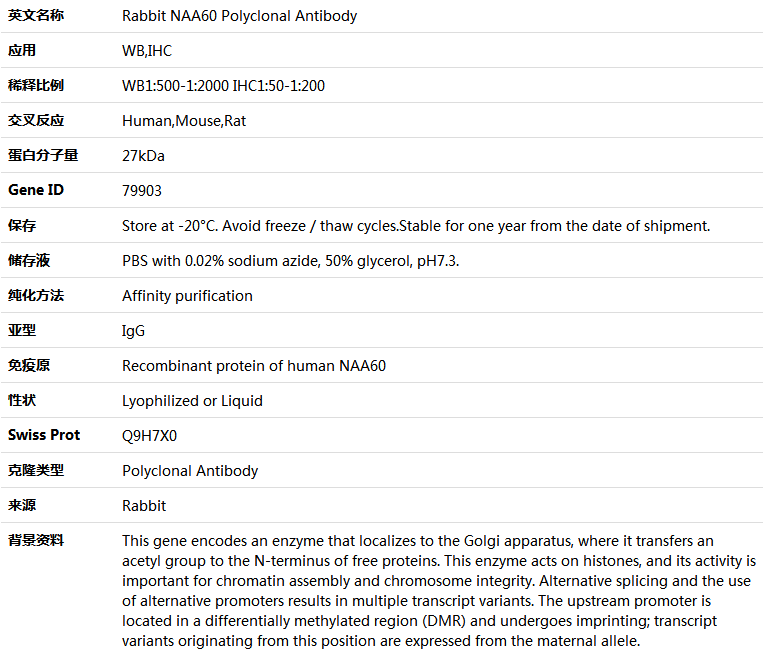The image size is (765, 662).
Task: Click the background description paragraph
Action: click(439, 591)
